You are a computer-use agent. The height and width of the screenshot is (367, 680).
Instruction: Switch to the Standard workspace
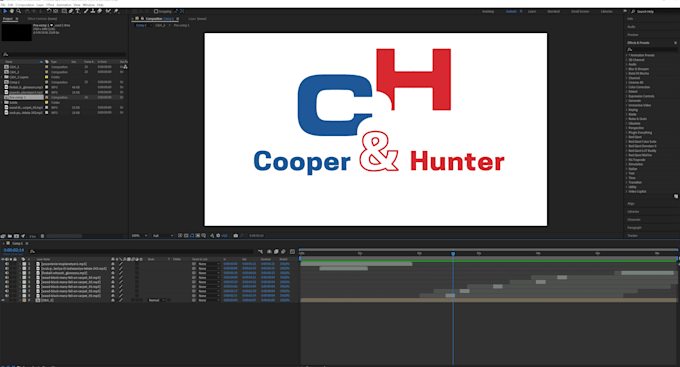coord(553,11)
